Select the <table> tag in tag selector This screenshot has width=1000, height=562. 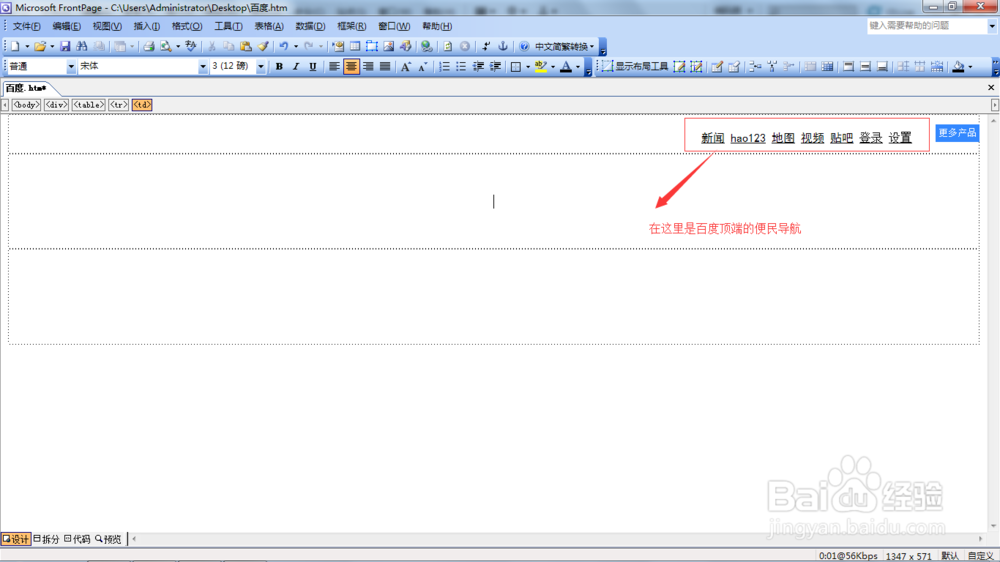[x=89, y=105]
